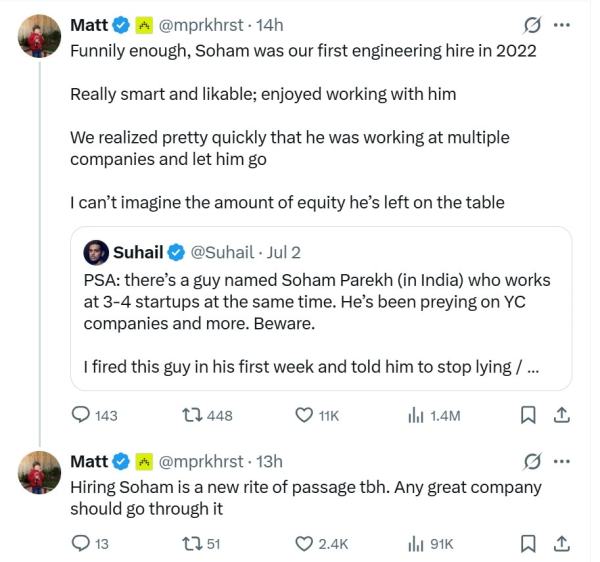Open the quoted Suhail tweet
The image size is (600, 562).
pyautogui.click(x=321, y=308)
